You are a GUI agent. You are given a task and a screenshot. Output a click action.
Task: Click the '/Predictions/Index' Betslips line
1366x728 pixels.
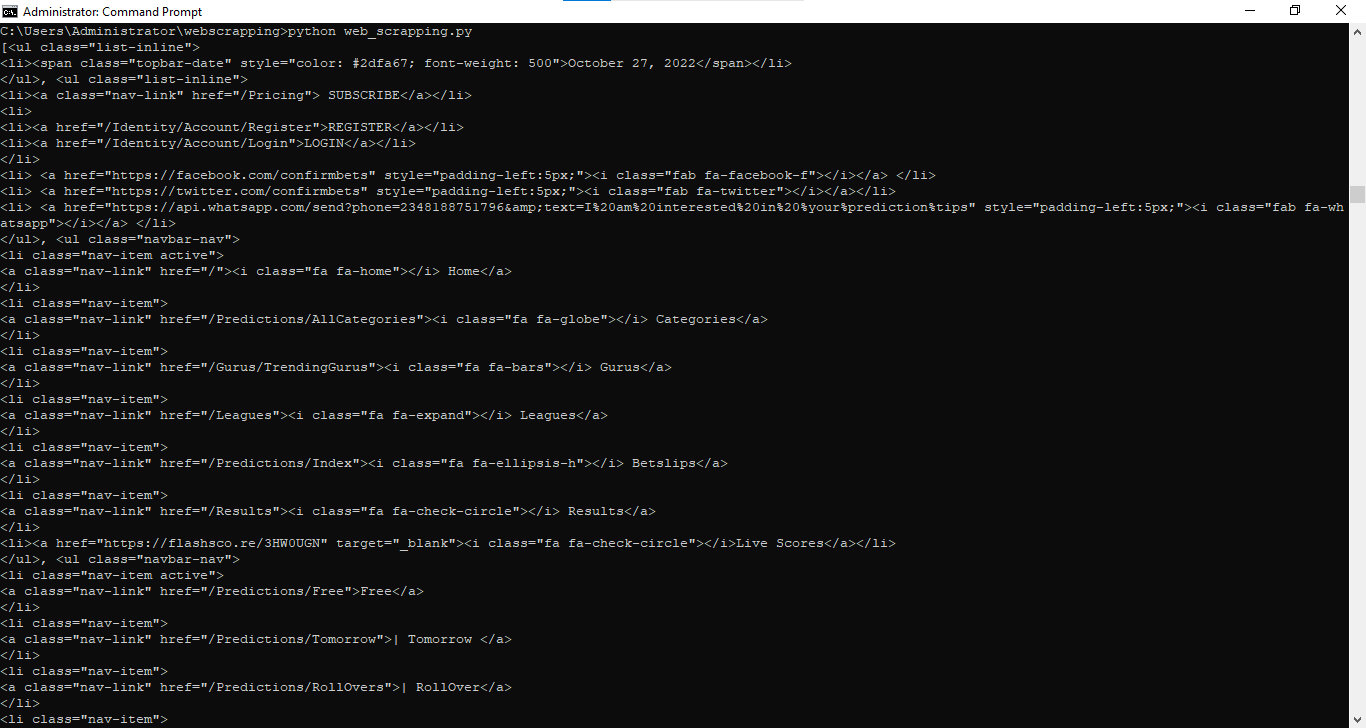click(364, 463)
